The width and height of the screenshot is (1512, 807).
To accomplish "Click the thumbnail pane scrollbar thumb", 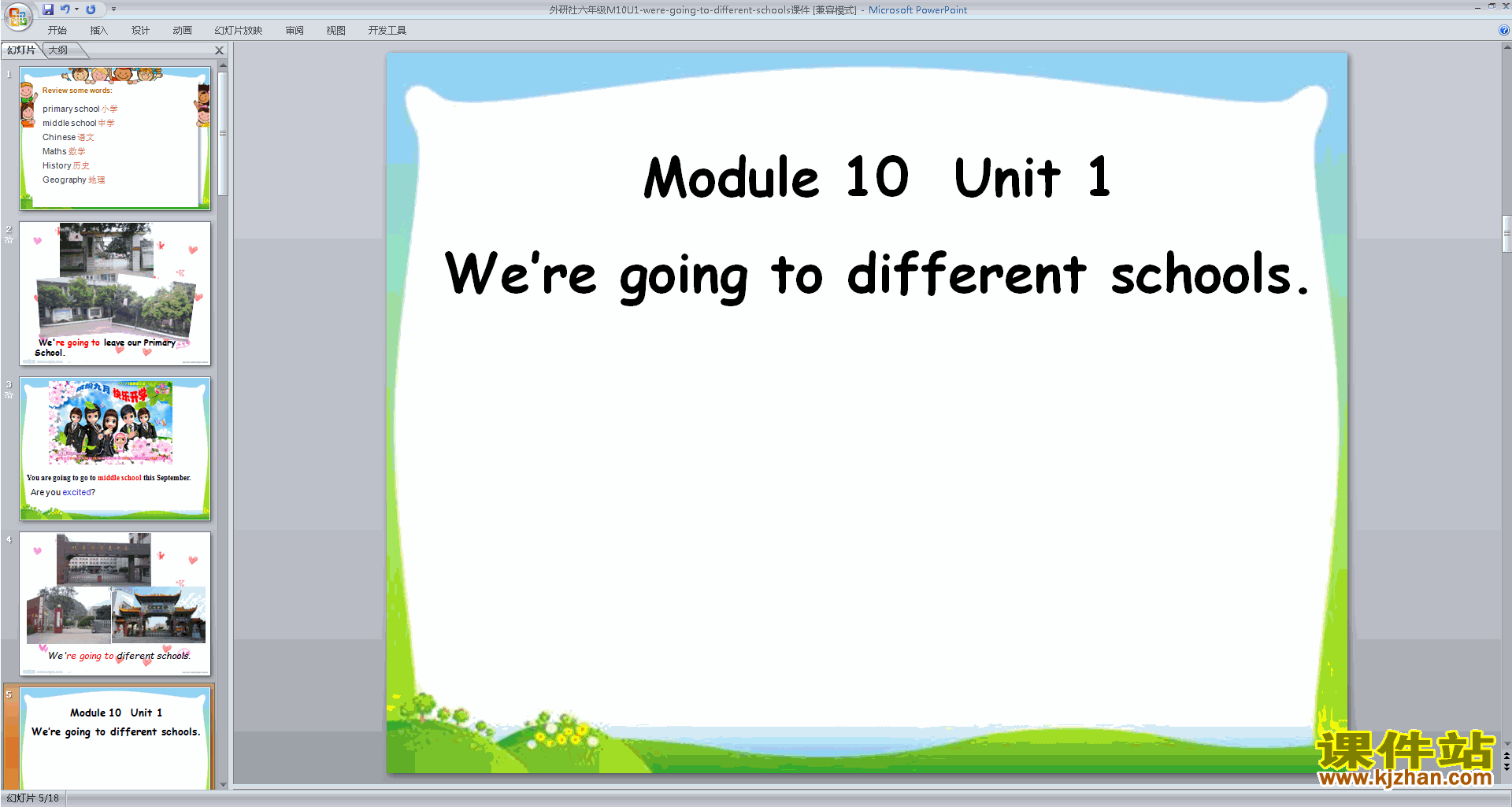I will coord(223,133).
